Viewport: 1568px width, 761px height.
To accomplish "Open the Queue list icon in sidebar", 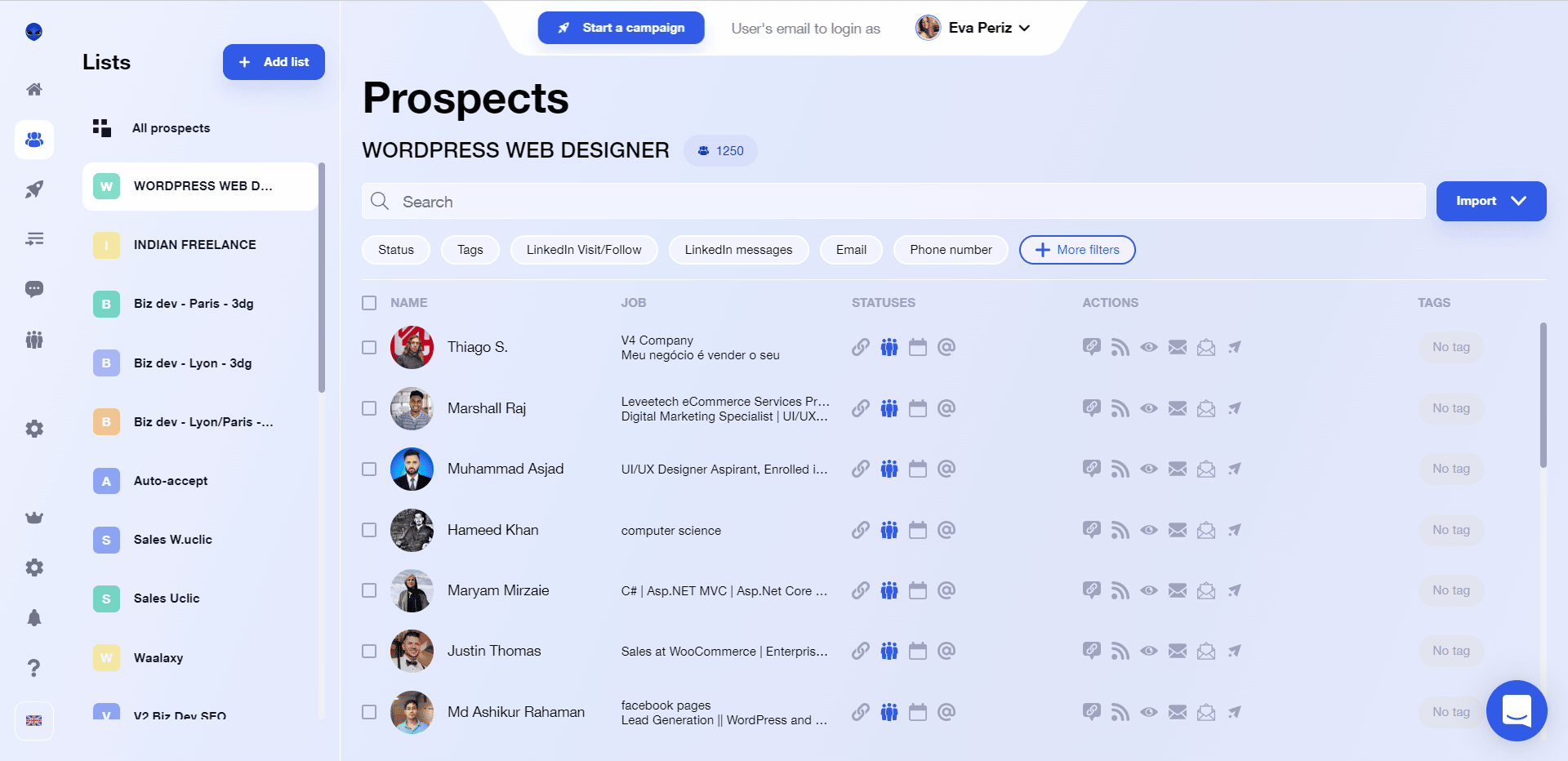I will coord(34,239).
